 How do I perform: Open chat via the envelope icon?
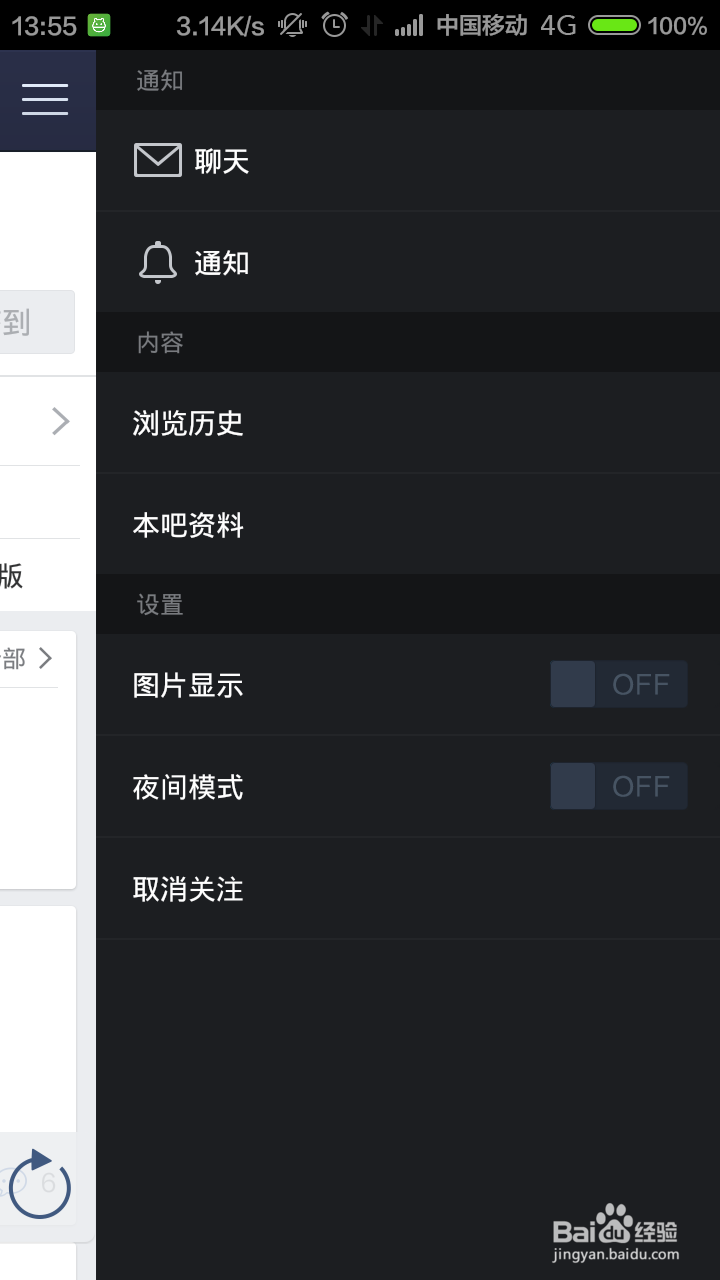(x=158, y=161)
